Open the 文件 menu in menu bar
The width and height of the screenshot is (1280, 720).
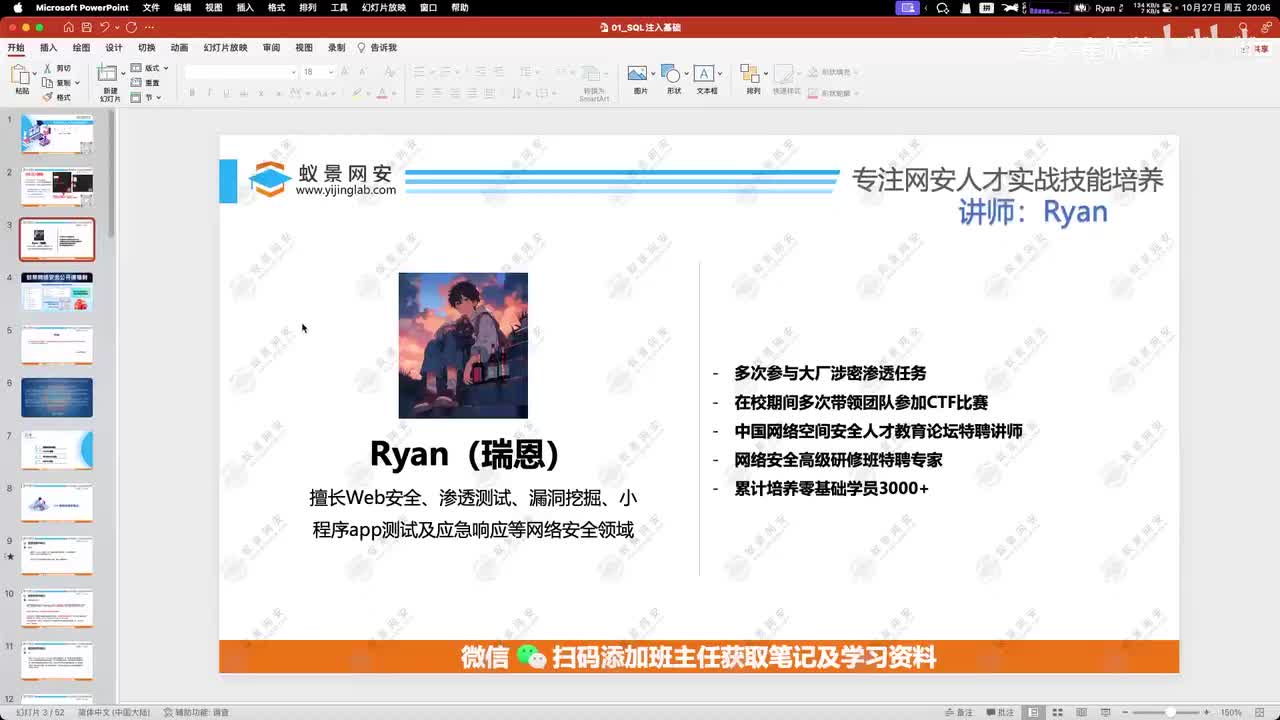point(151,7)
